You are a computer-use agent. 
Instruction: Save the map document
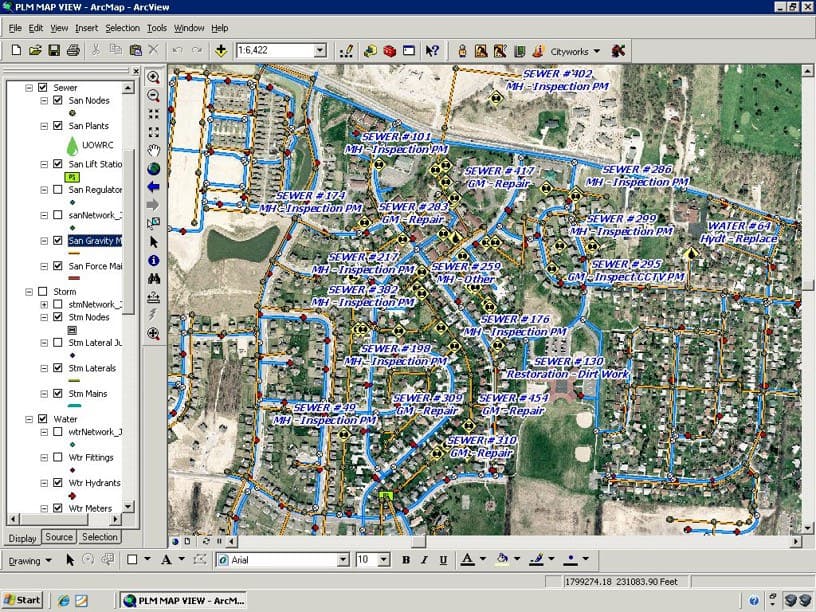[54, 50]
